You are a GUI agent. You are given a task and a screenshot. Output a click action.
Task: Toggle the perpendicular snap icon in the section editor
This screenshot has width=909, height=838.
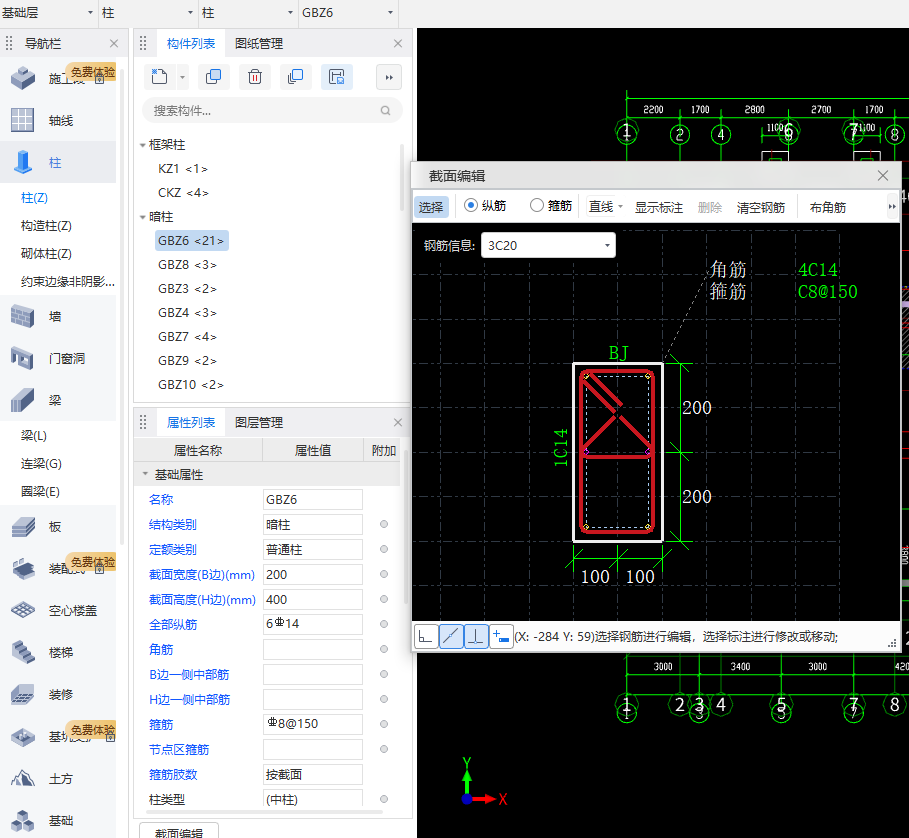pos(476,636)
